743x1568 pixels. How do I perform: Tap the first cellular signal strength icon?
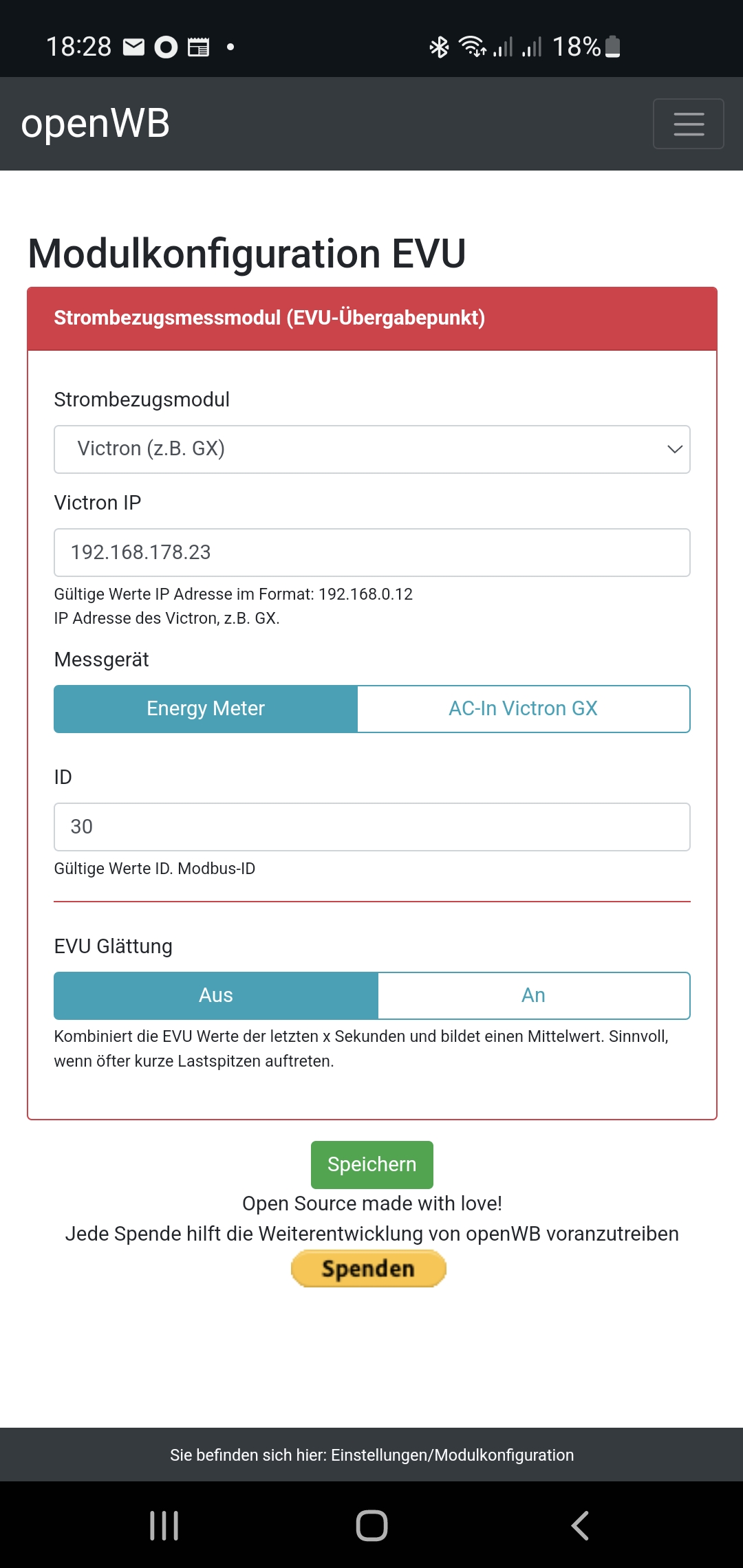(x=504, y=47)
